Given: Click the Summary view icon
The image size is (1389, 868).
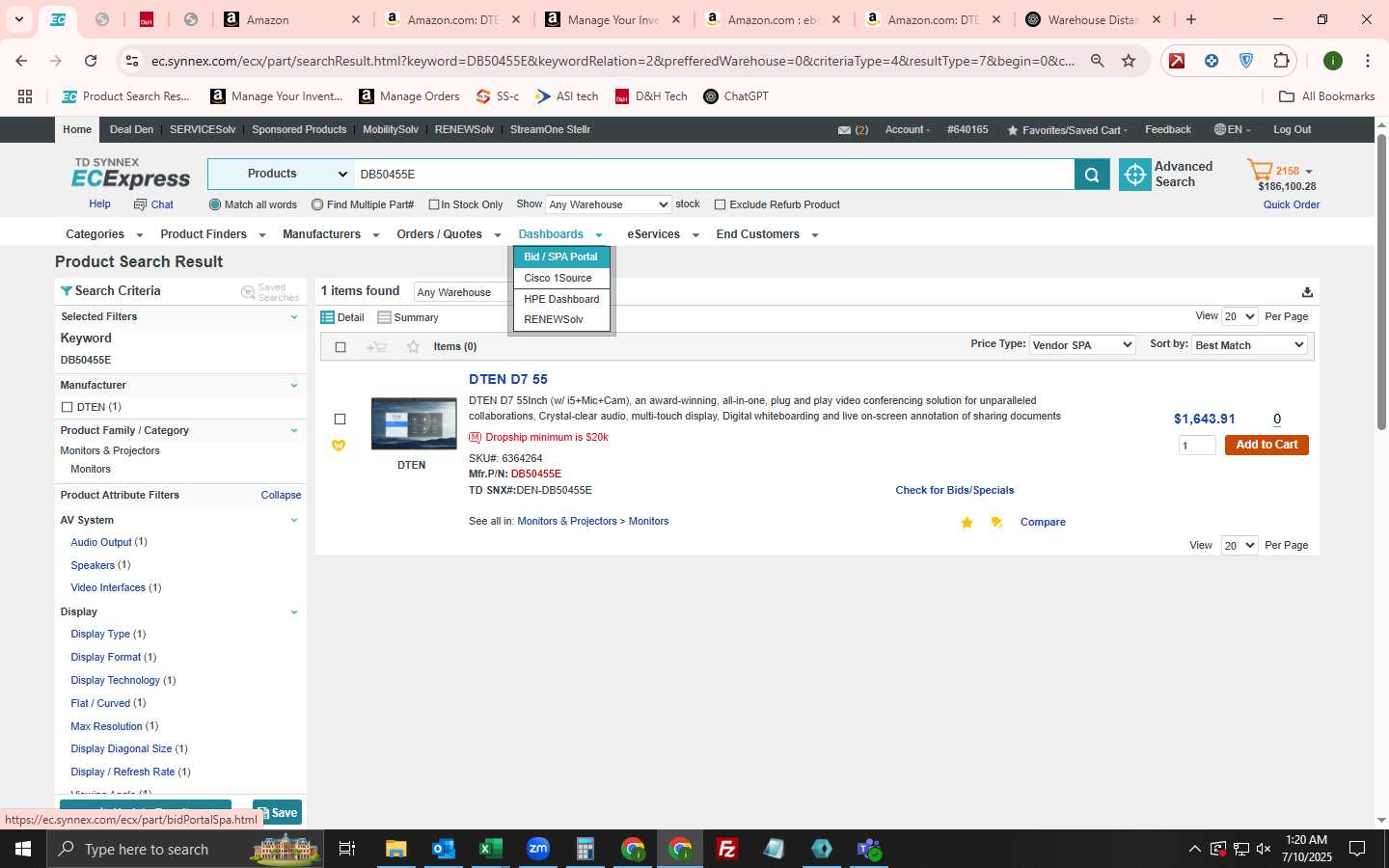Looking at the screenshot, I should [x=384, y=317].
